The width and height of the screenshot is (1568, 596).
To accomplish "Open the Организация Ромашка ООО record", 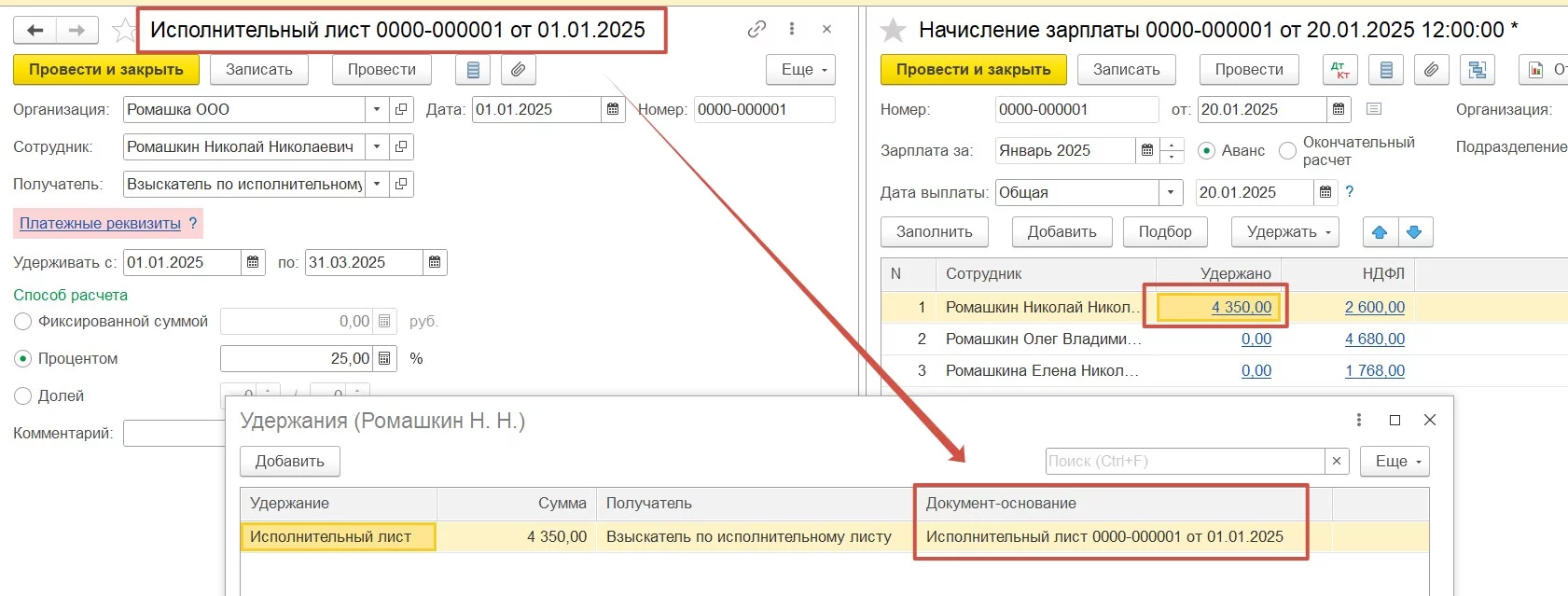I will 401,109.
